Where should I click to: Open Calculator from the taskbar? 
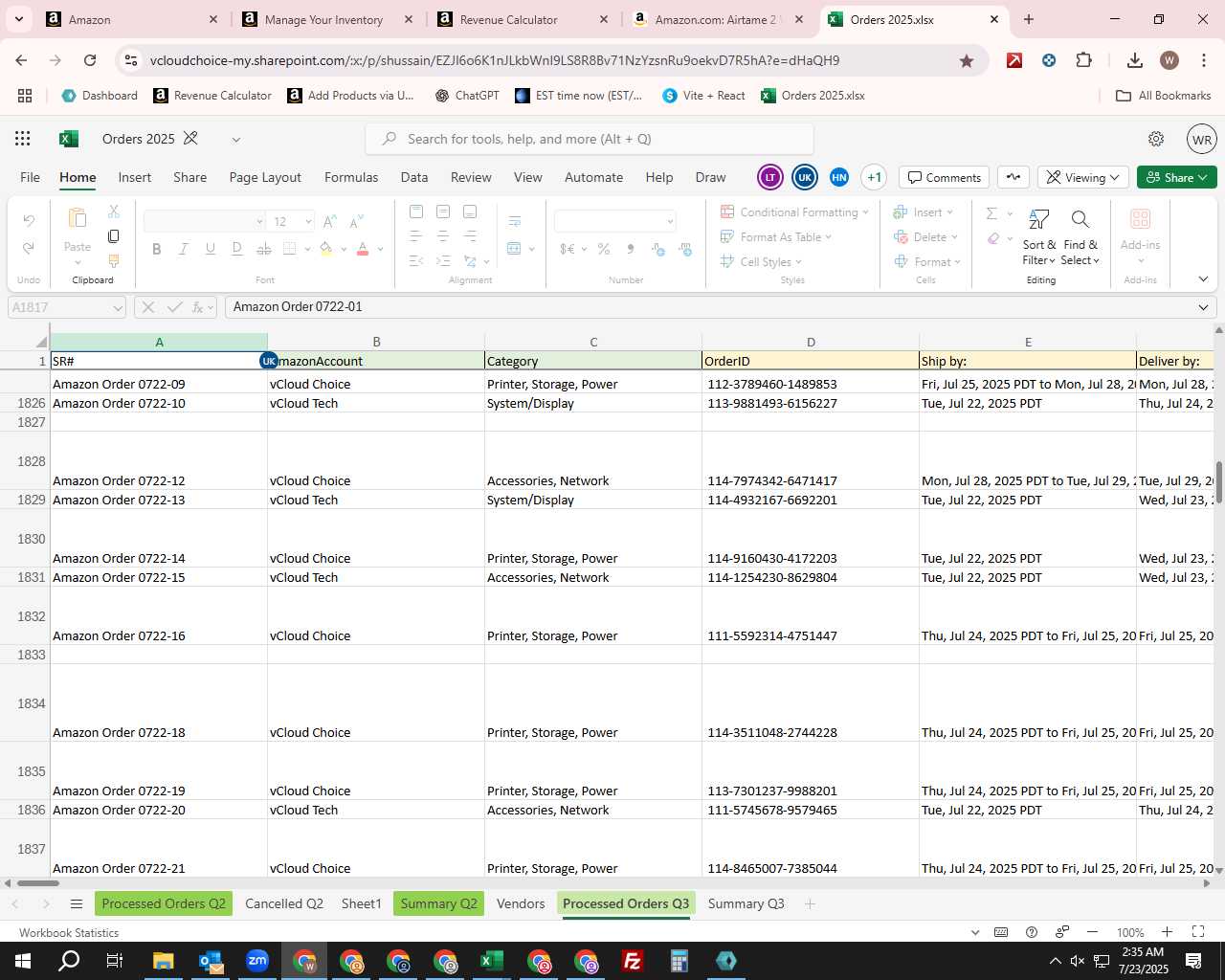click(679, 961)
